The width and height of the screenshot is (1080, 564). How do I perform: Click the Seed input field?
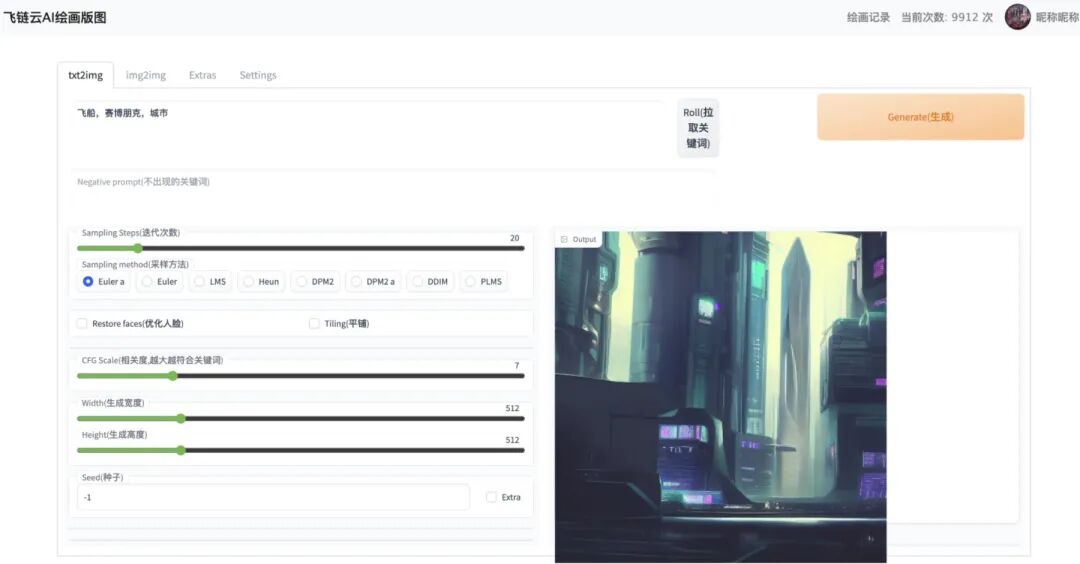[273, 497]
